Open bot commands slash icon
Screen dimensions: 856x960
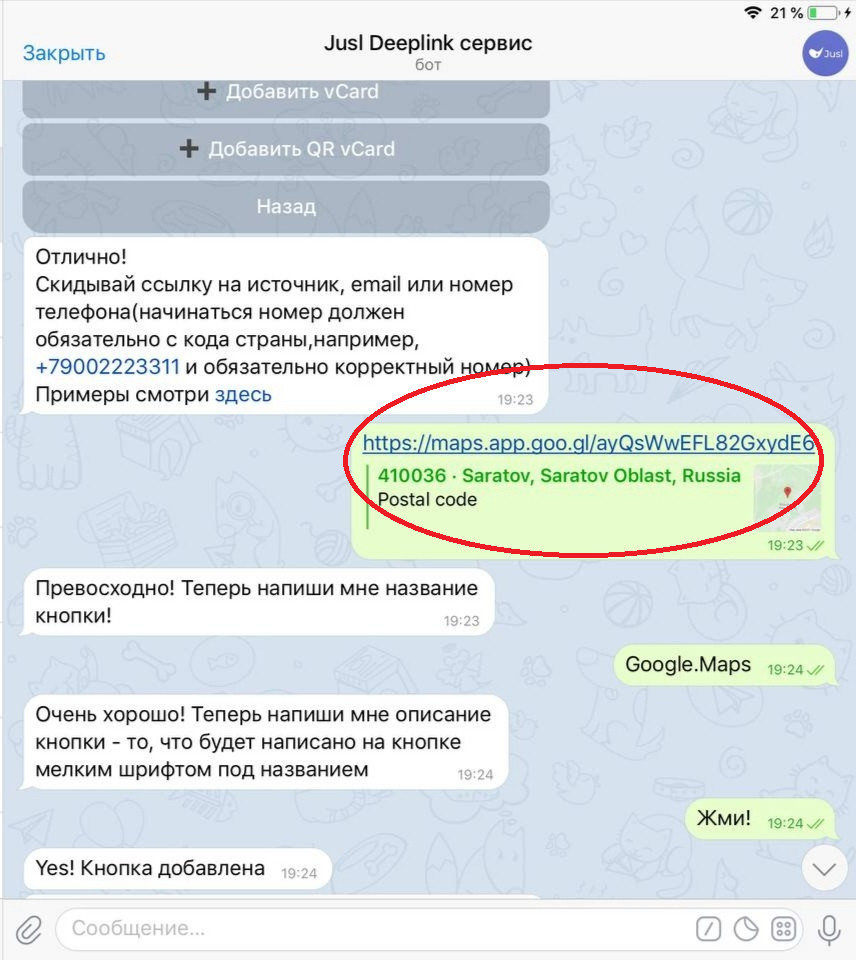click(x=708, y=929)
